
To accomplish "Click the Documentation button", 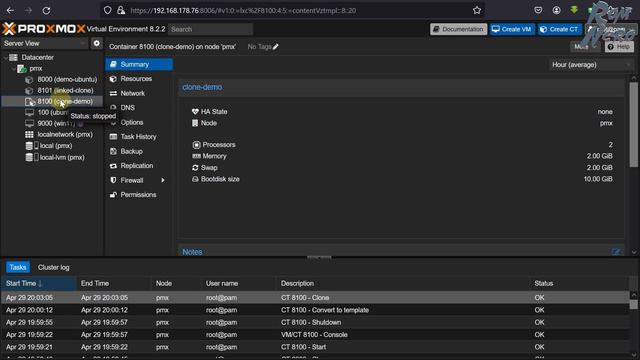I will (458, 29).
